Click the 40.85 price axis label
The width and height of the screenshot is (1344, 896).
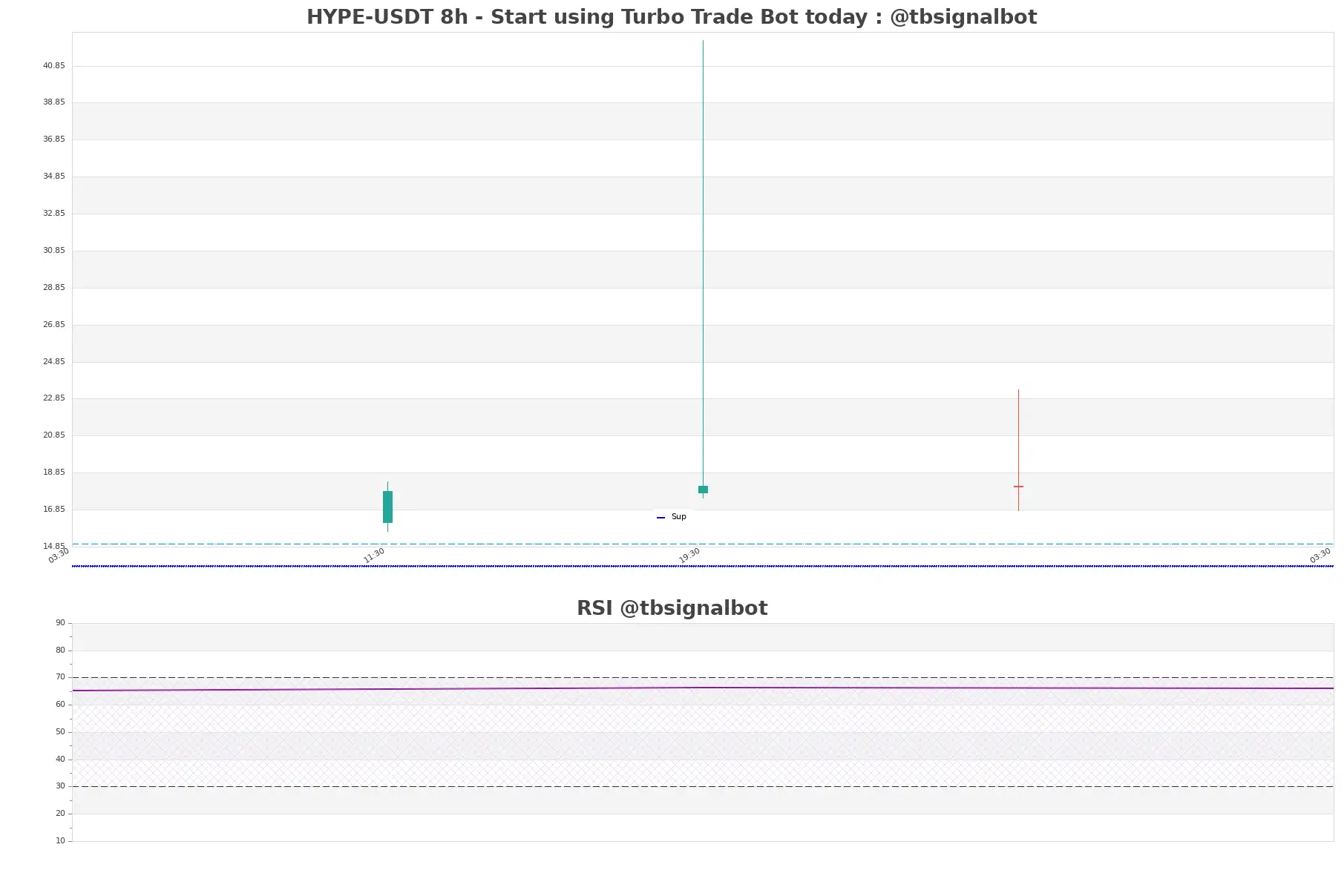click(53, 66)
